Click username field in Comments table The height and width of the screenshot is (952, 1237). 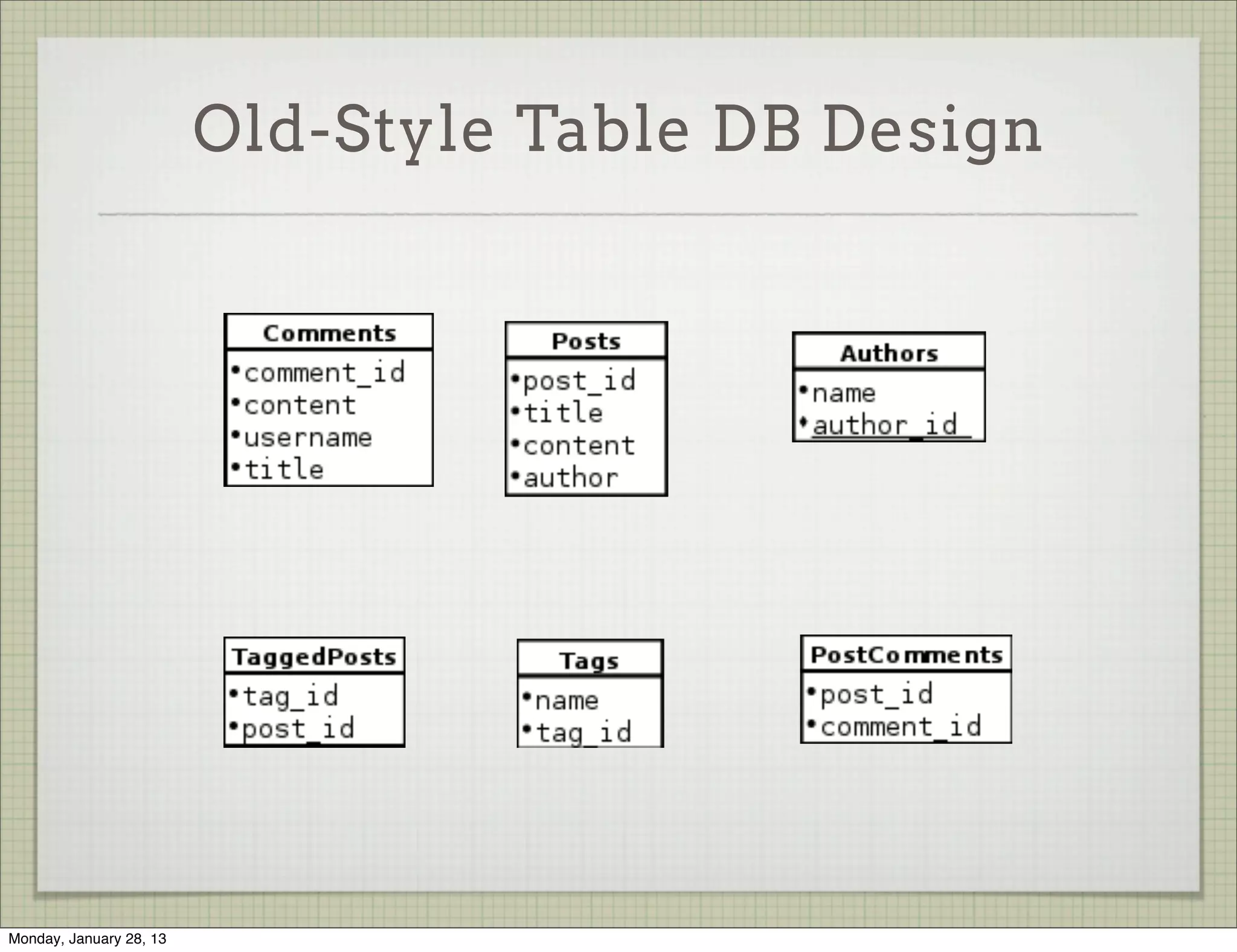click(x=307, y=438)
